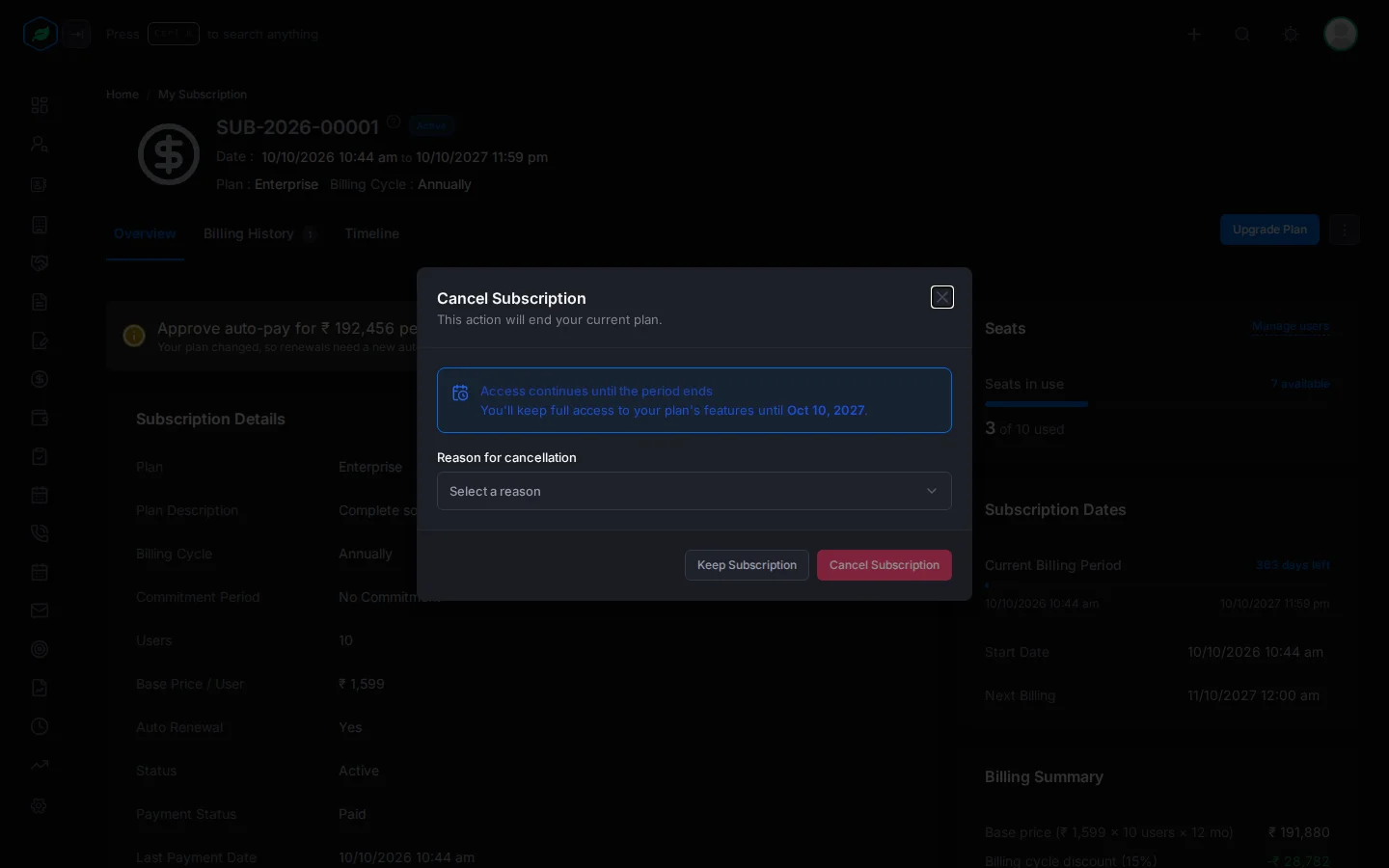Click the help icon beside SUB-2026-00001

coord(394,122)
